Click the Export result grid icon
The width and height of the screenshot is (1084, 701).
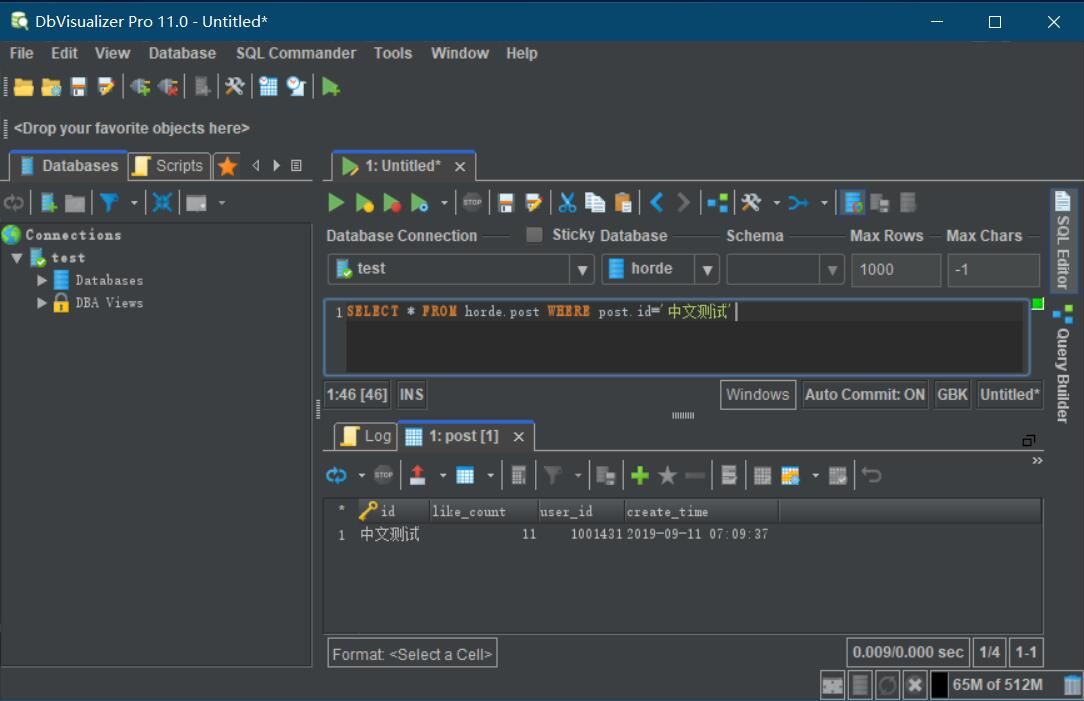click(418, 475)
